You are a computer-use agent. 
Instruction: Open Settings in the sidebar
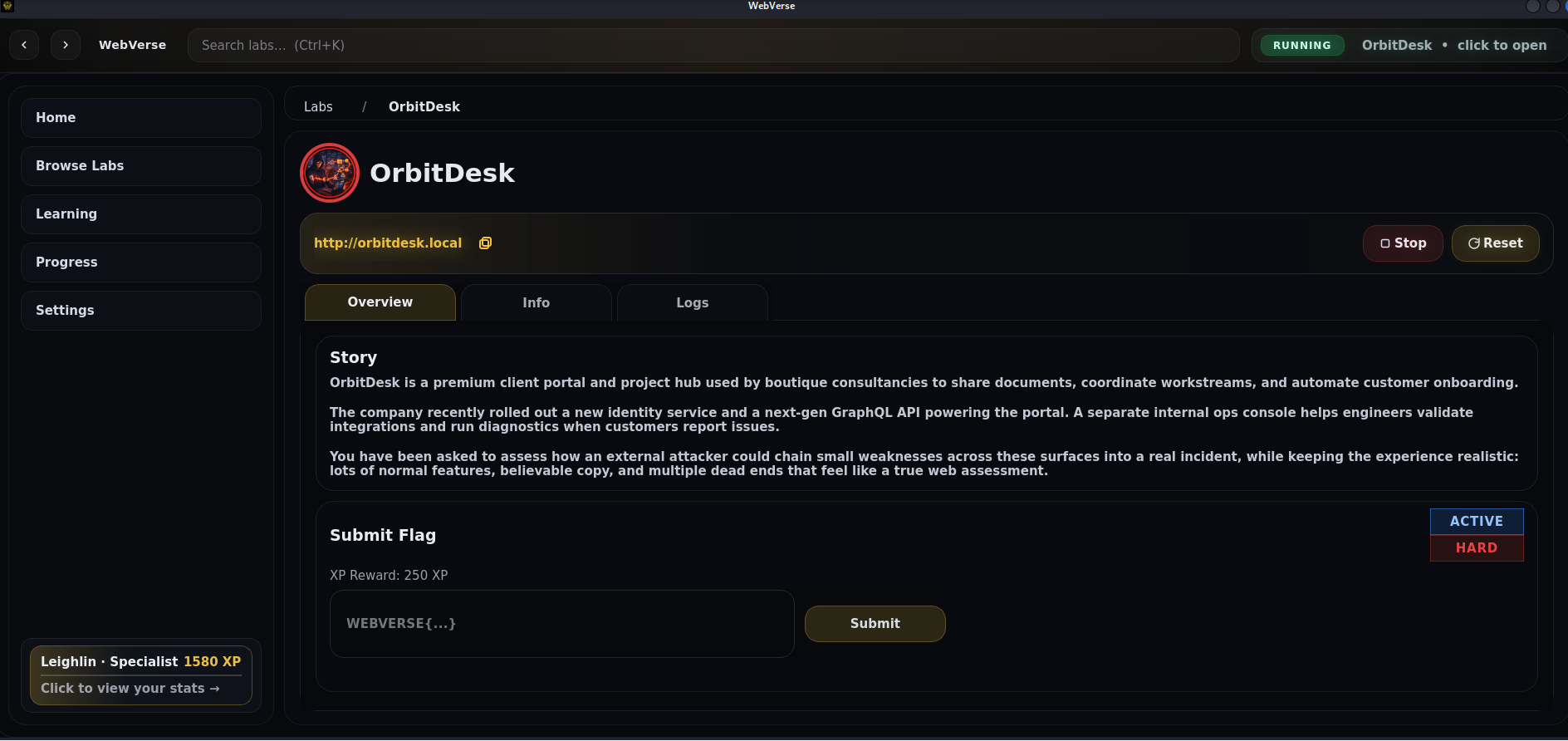[x=141, y=311]
